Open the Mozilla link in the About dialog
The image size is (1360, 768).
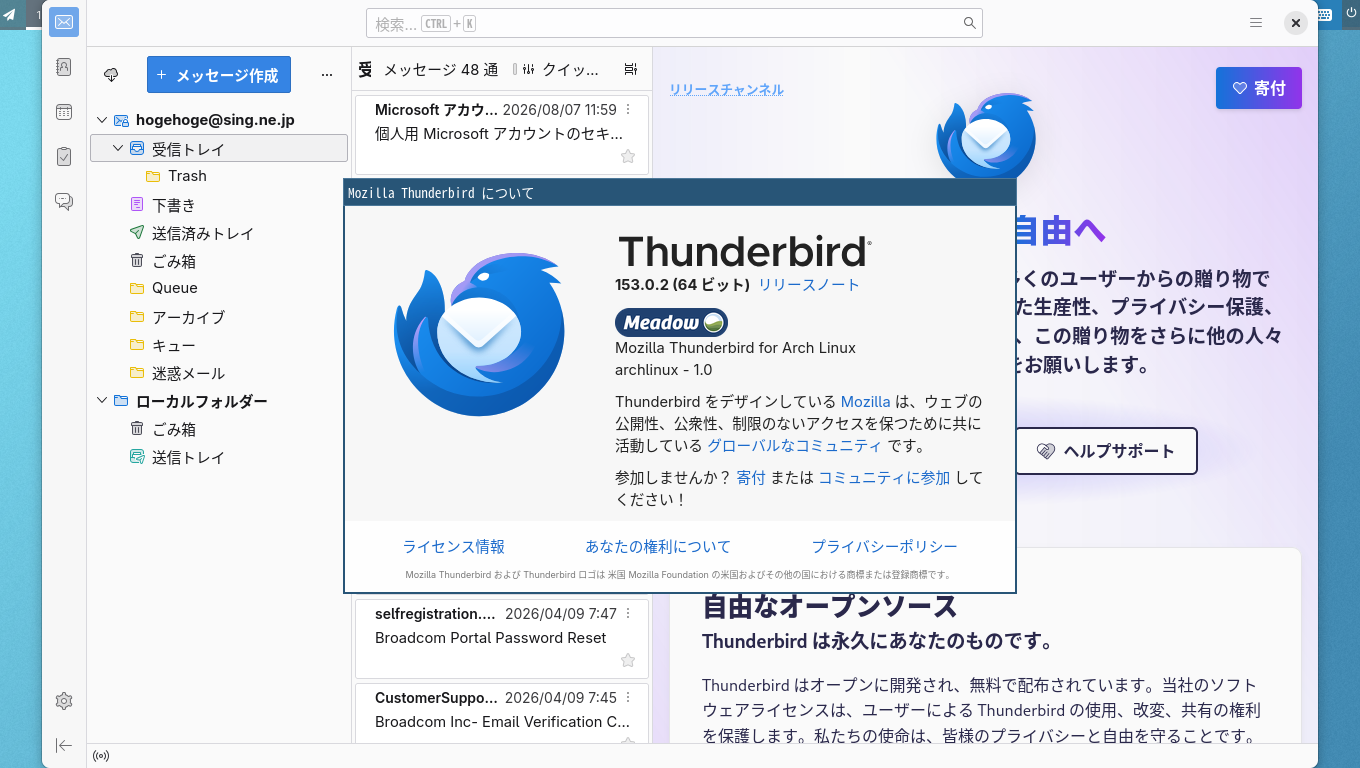pos(866,402)
